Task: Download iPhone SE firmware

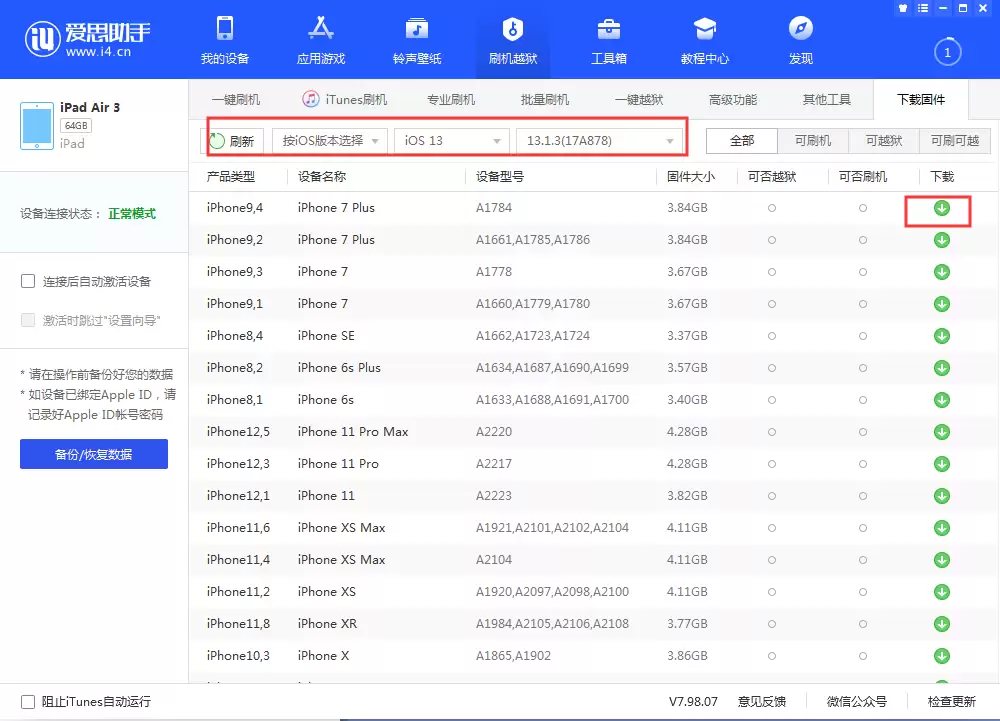Action: click(941, 335)
